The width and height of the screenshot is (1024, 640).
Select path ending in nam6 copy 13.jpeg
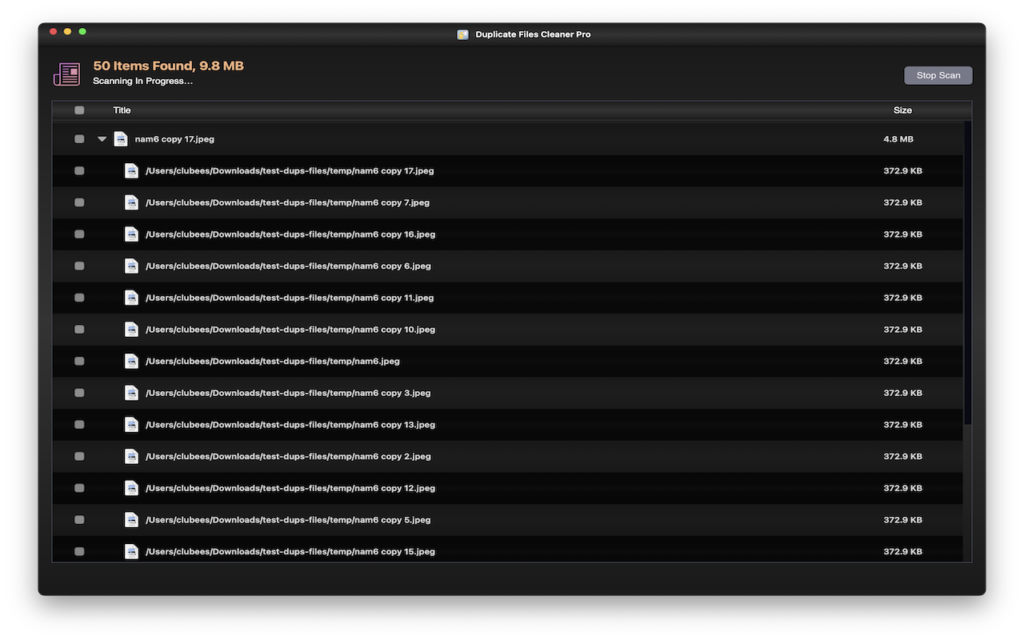pyautogui.click(x=290, y=424)
